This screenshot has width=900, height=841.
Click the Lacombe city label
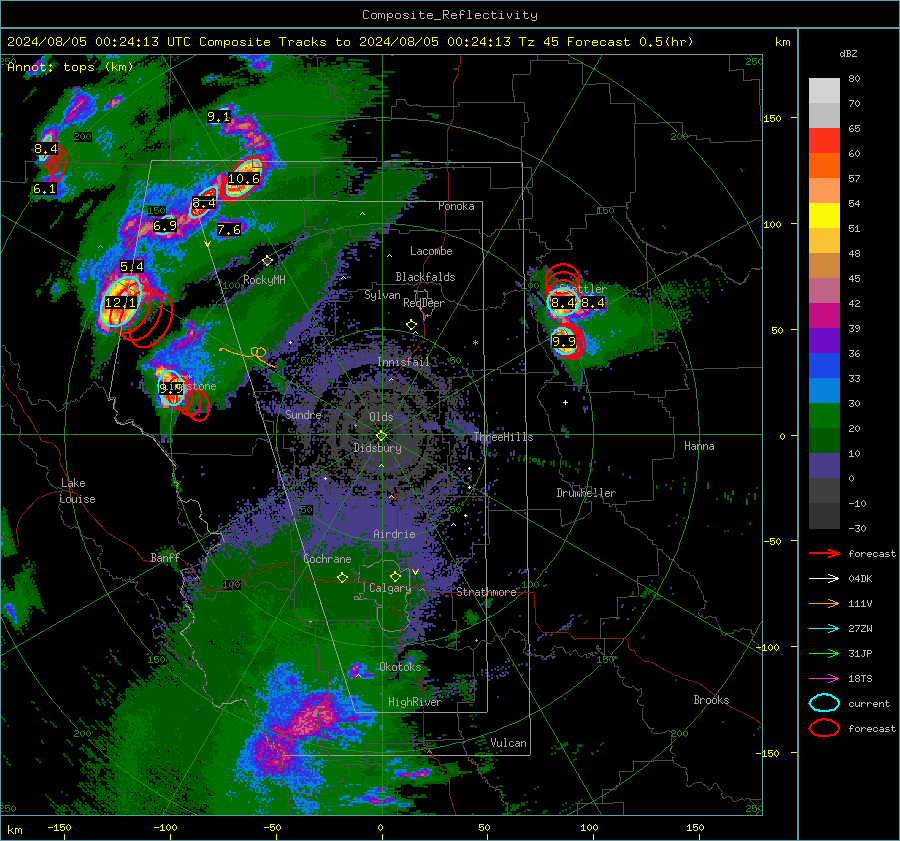click(431, 251)
